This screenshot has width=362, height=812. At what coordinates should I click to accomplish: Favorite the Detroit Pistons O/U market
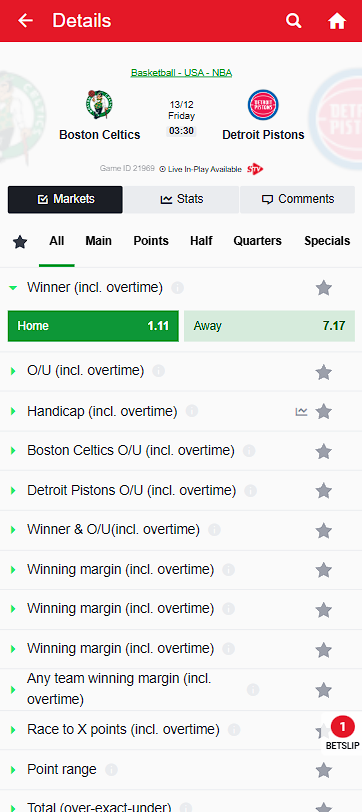click(324, 490)
